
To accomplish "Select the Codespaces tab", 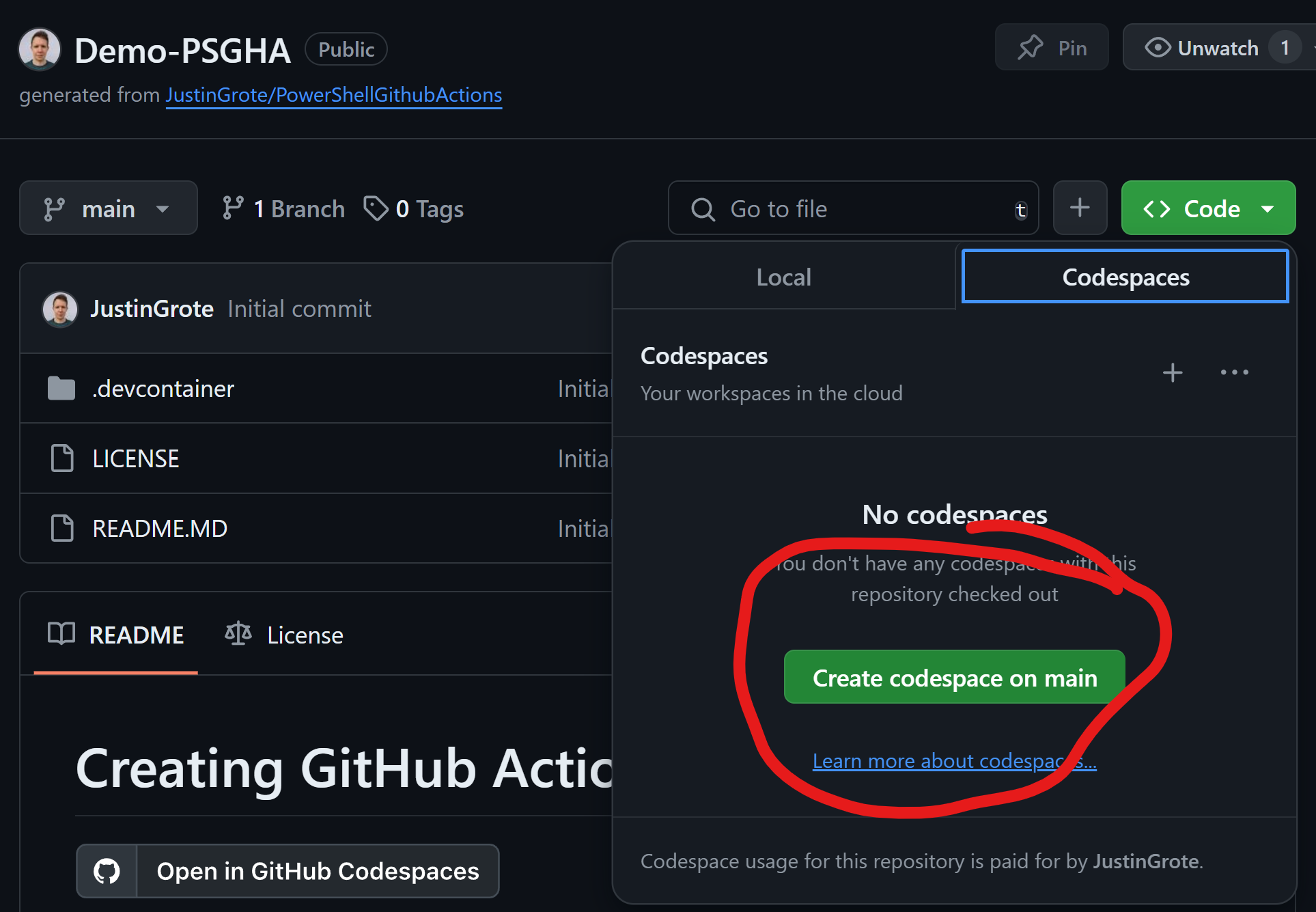I will pyautogui.click(x=1125, y=277).
